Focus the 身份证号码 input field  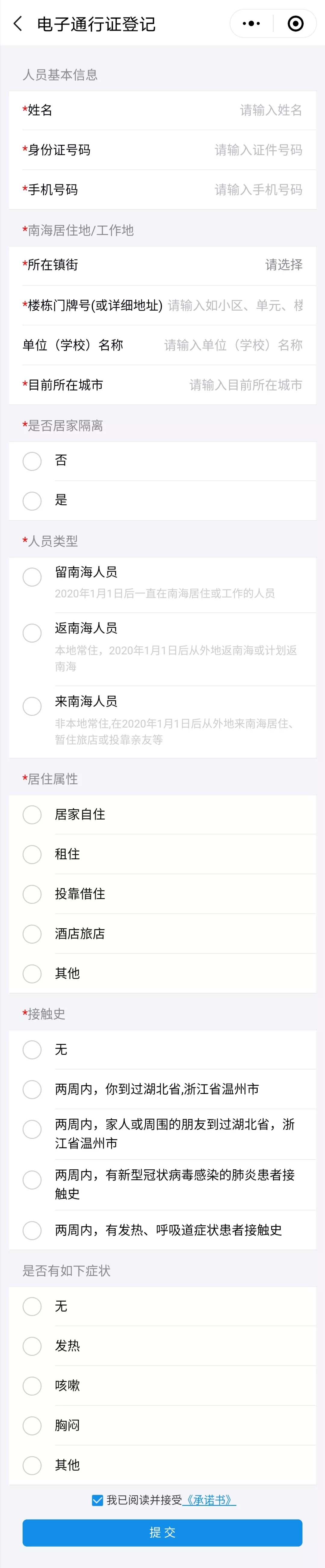(x=258, y=150)
